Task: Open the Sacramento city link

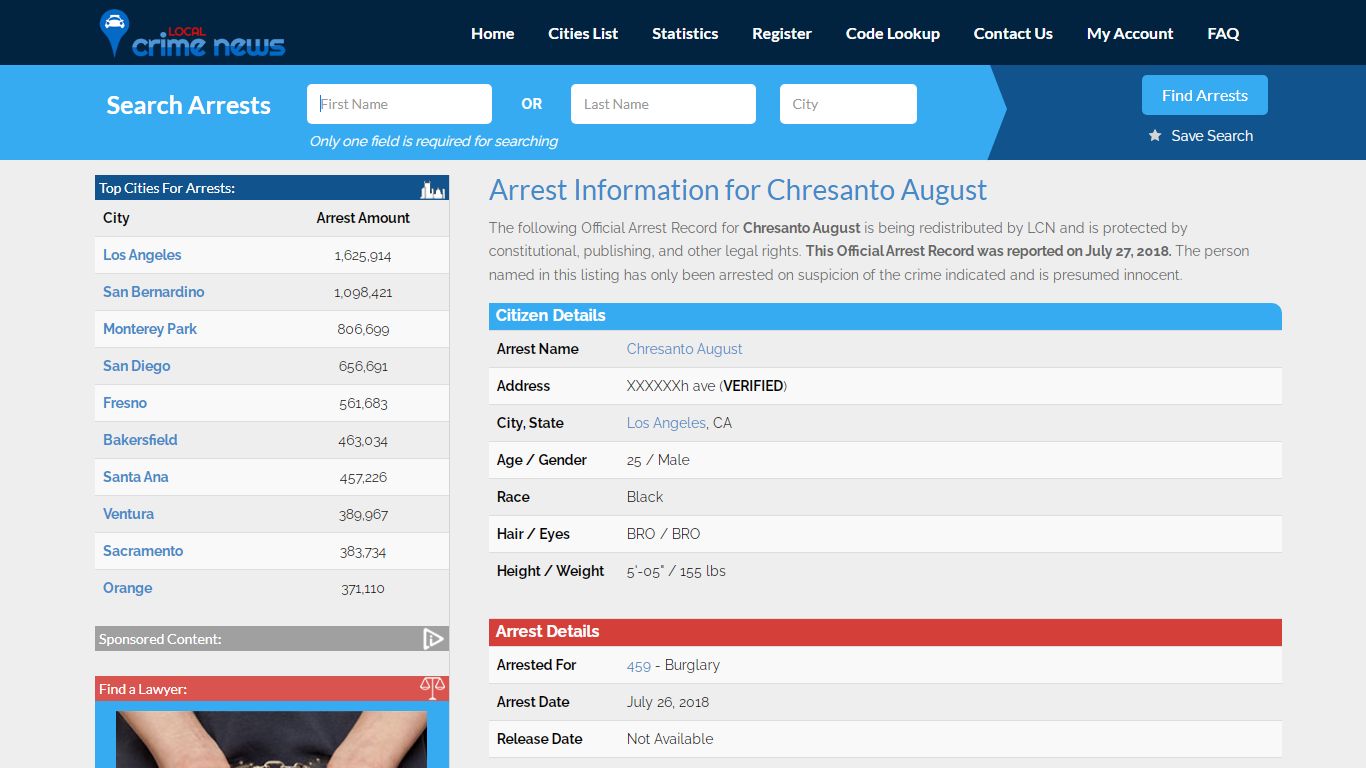Action: 143,551
